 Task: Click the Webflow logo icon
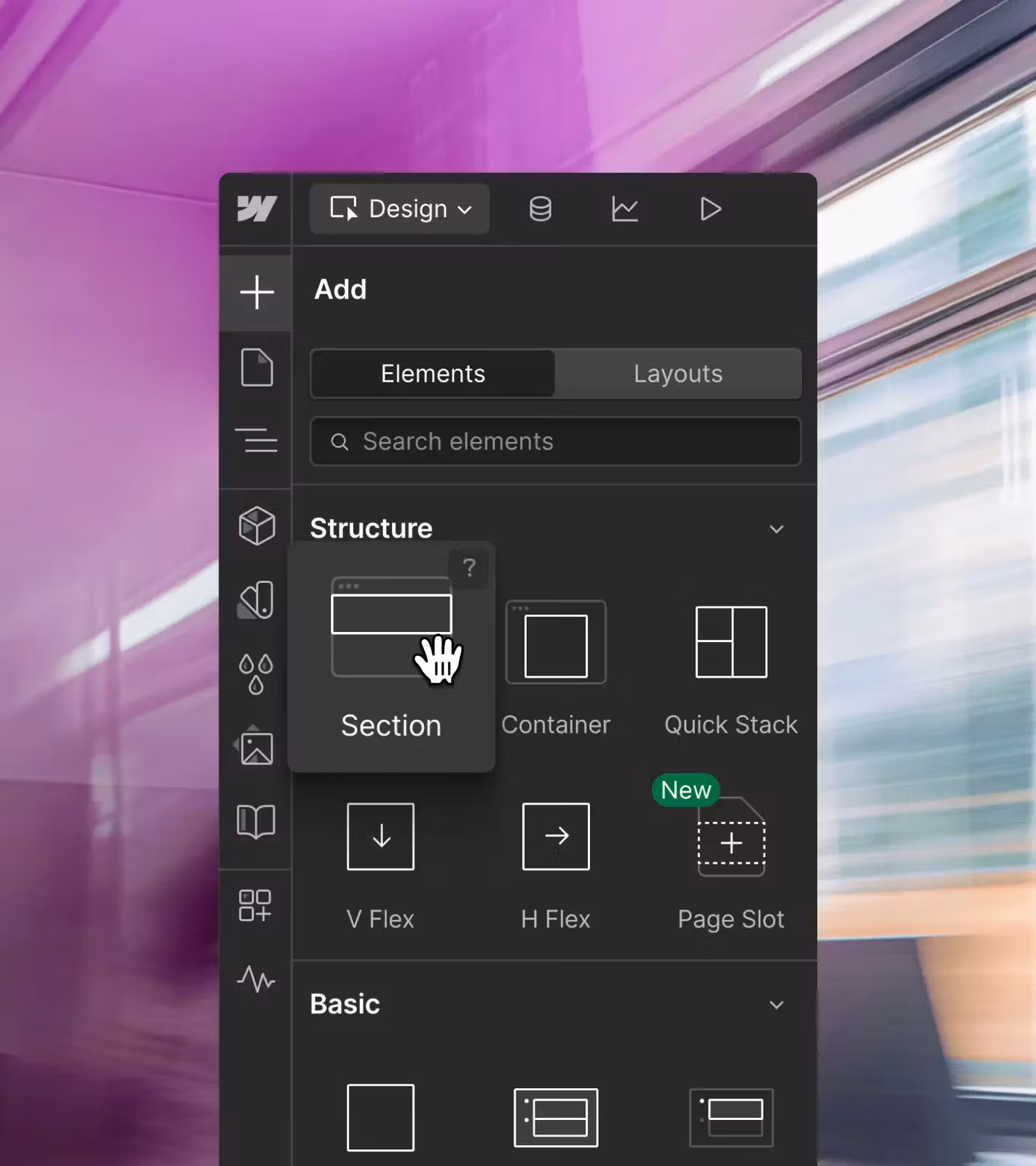(256, 209)
